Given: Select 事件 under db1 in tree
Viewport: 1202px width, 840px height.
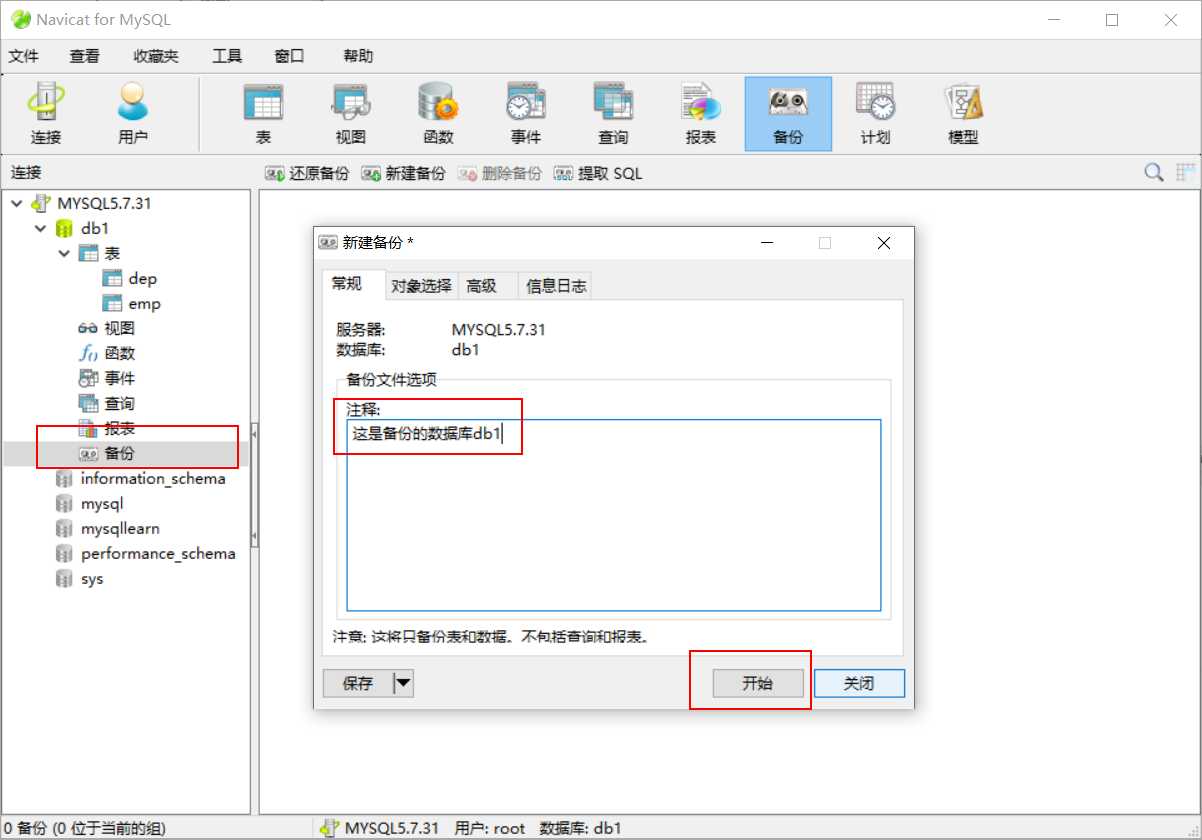Looking at the screenshot, I should (106, 378).
